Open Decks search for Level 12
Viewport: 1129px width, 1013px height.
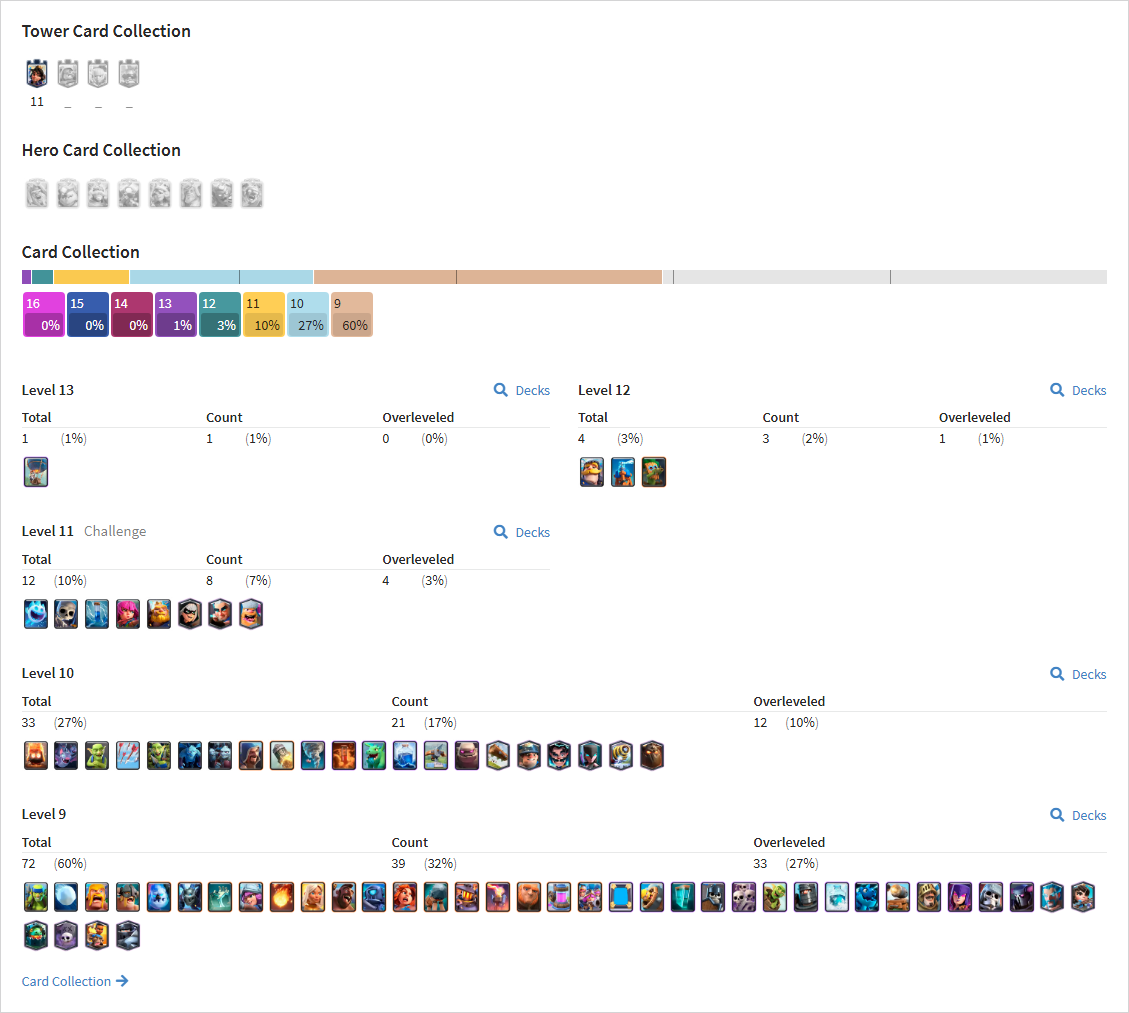(x=1078, y=390)
